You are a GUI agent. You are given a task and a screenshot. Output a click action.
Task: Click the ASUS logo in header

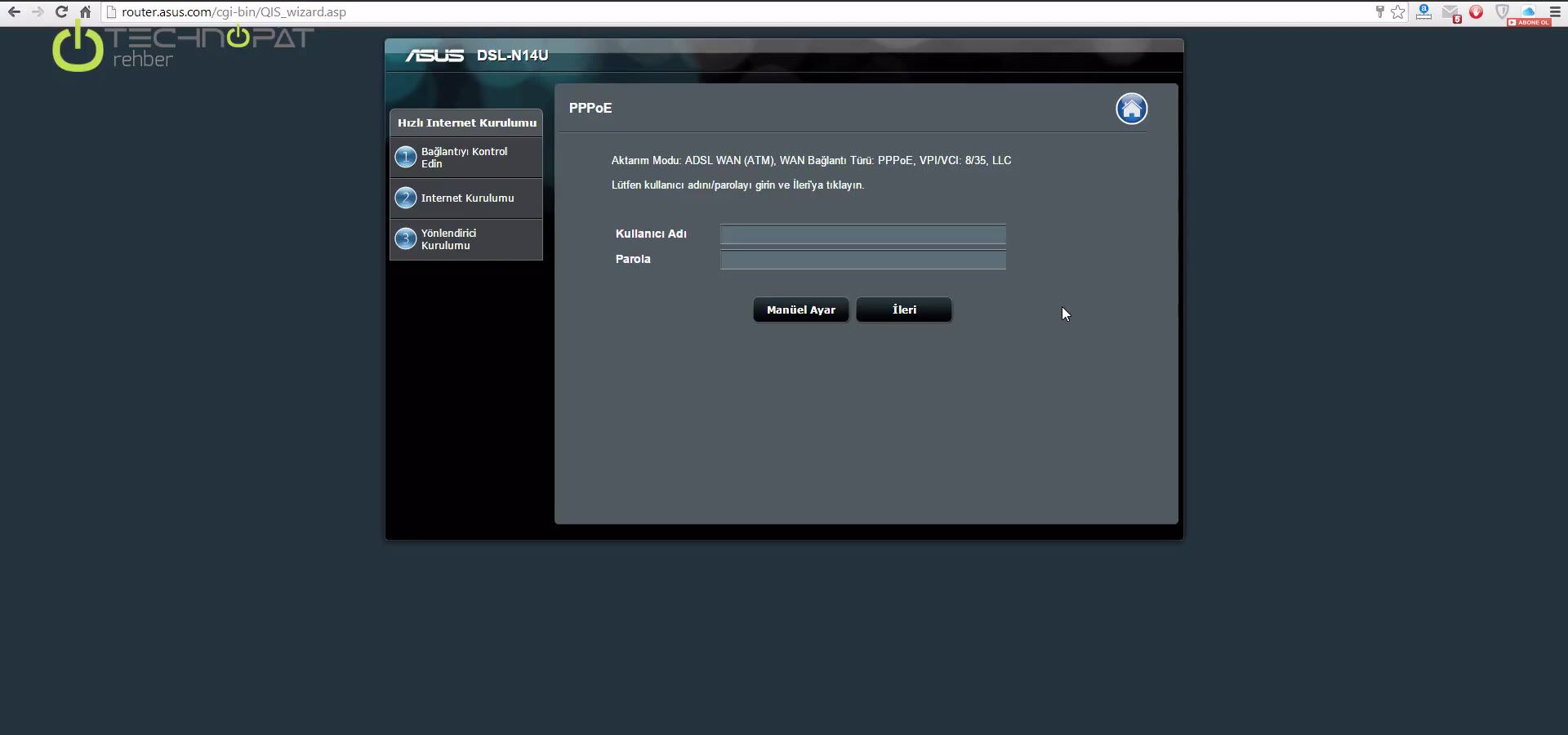coord(434,56)
